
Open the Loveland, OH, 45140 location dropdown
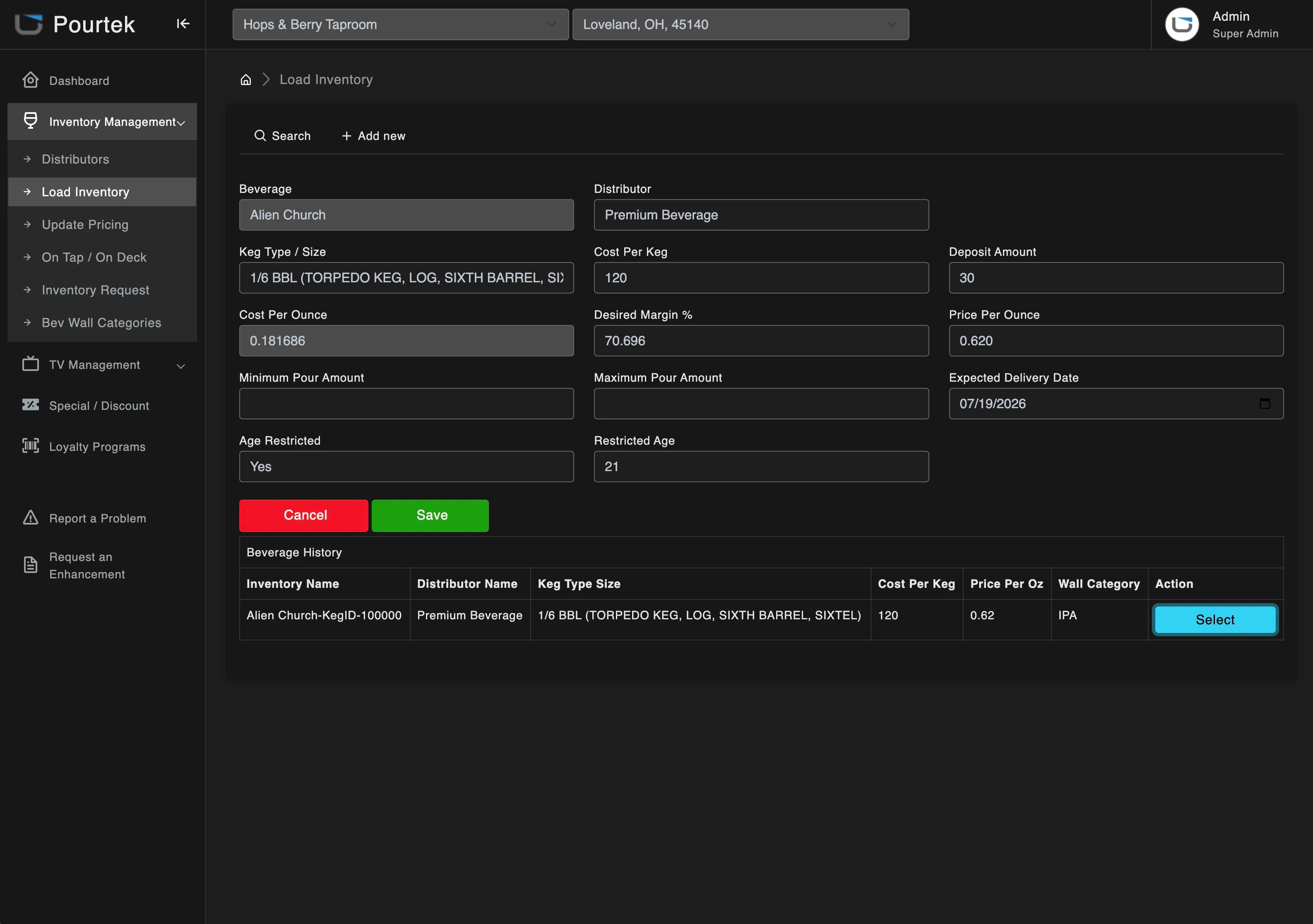741,24
